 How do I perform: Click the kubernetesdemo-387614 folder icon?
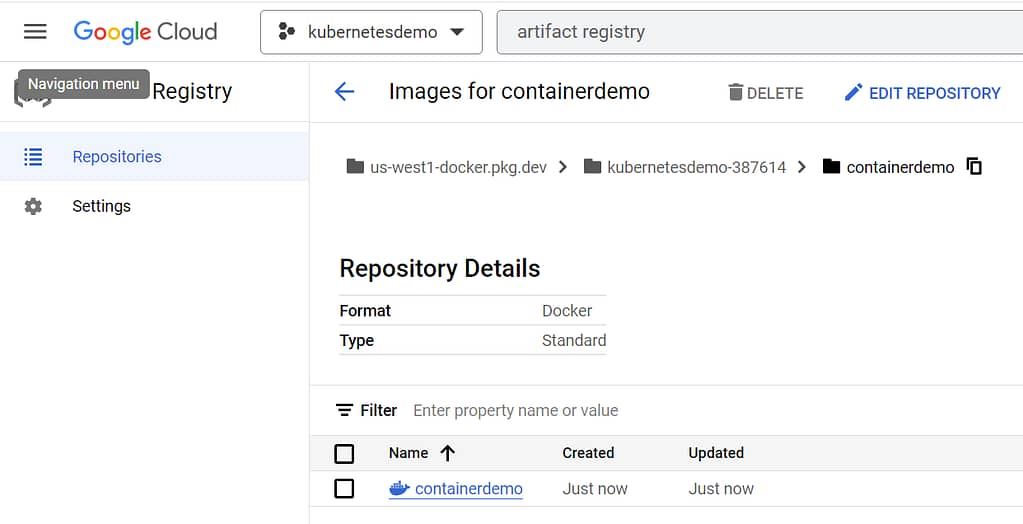click(x=592, y=166)
